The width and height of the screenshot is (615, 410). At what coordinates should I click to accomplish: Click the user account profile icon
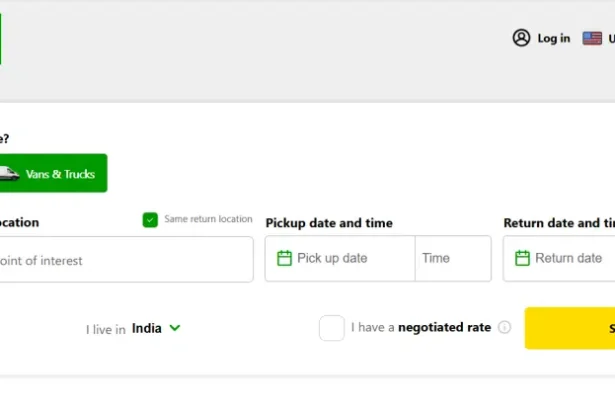click(x=521, y=38)
